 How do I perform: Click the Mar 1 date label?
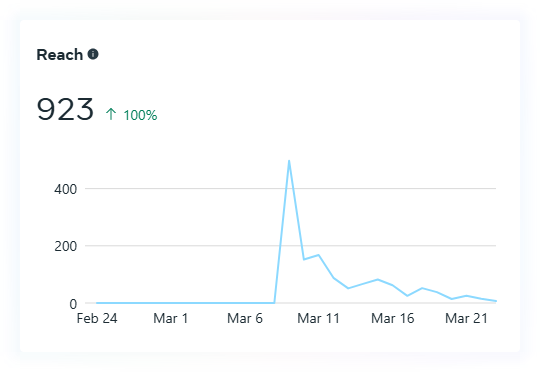pyautogui.click(x=171, y=318)
